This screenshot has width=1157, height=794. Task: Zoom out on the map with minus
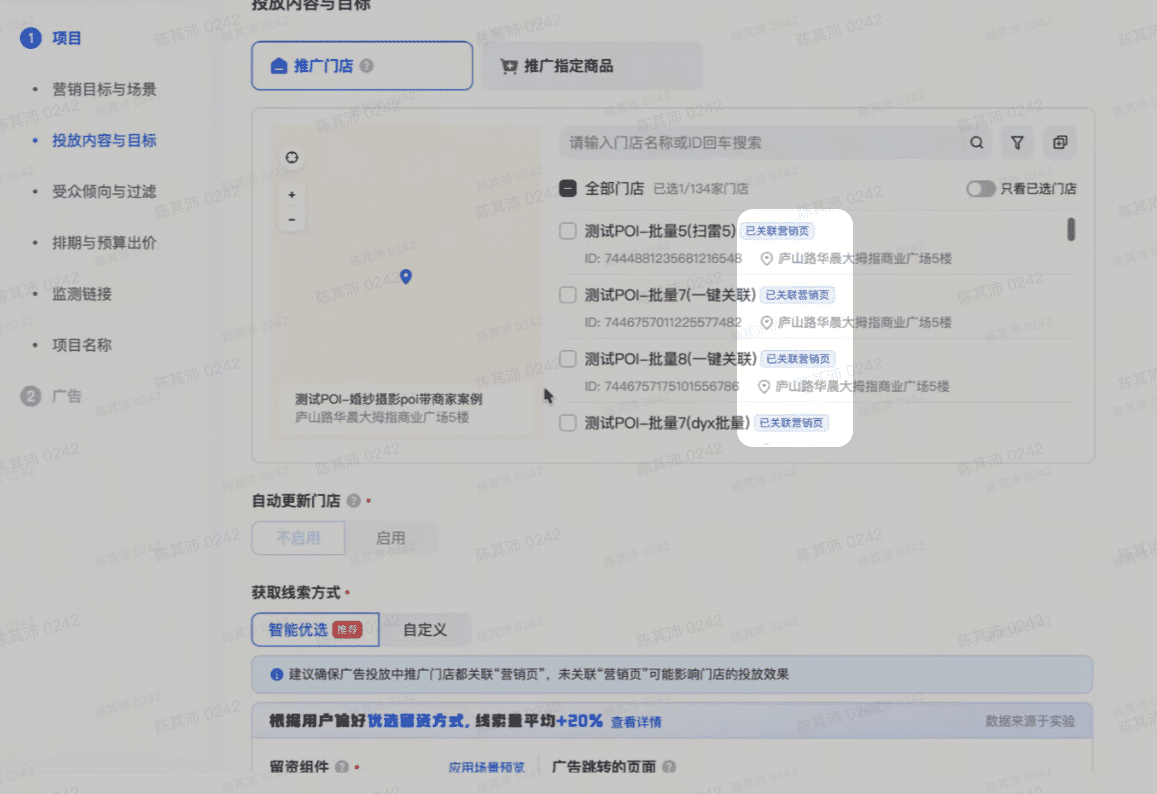[x=291, y=219]
